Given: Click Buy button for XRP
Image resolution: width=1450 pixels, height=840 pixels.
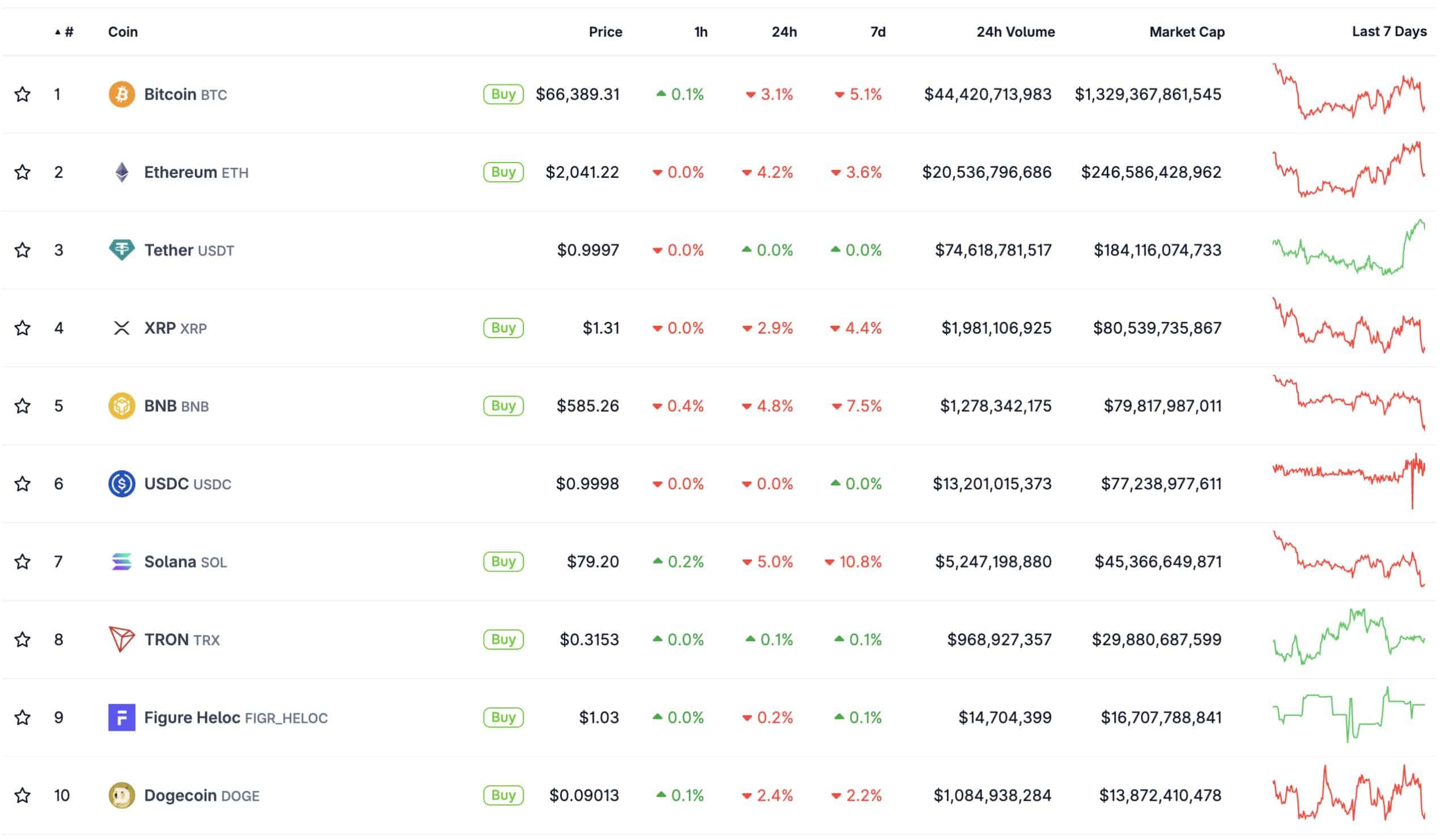Looking at the screenshot, I should pyautogui.click(x=504, y=328).
